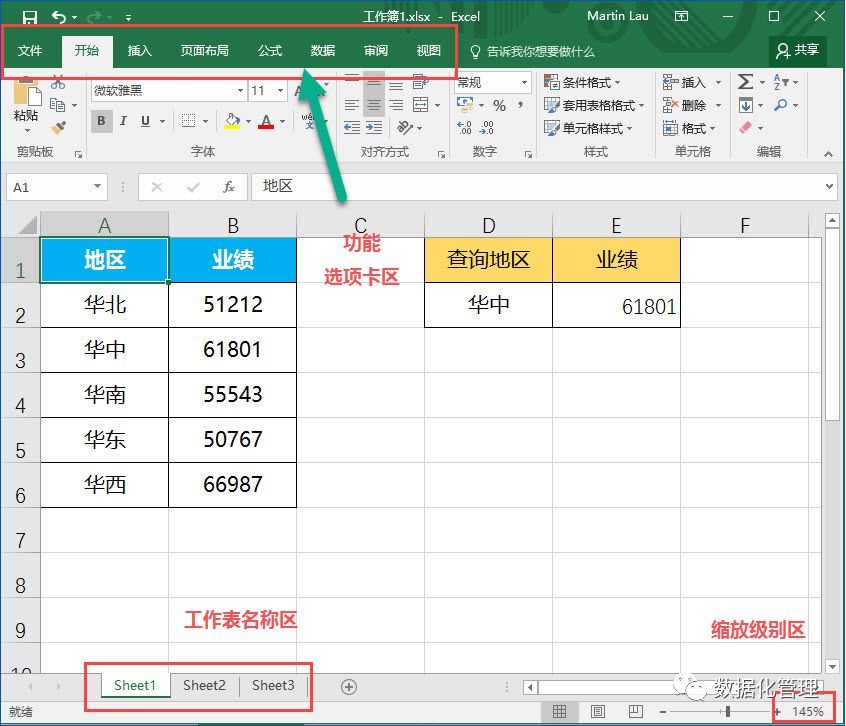Toggle Underline formatting
Image resolution: width=846 pixels, height=726 pixels.
(146, 121)
